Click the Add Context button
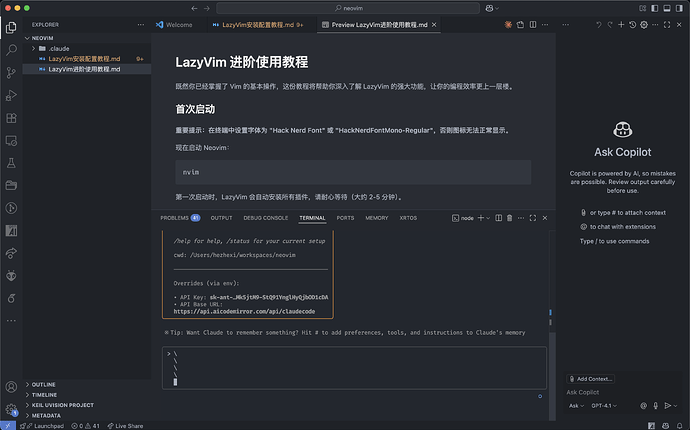Image resolution: width=690 pixels, height=430 pixels. [x=591, y=379]
